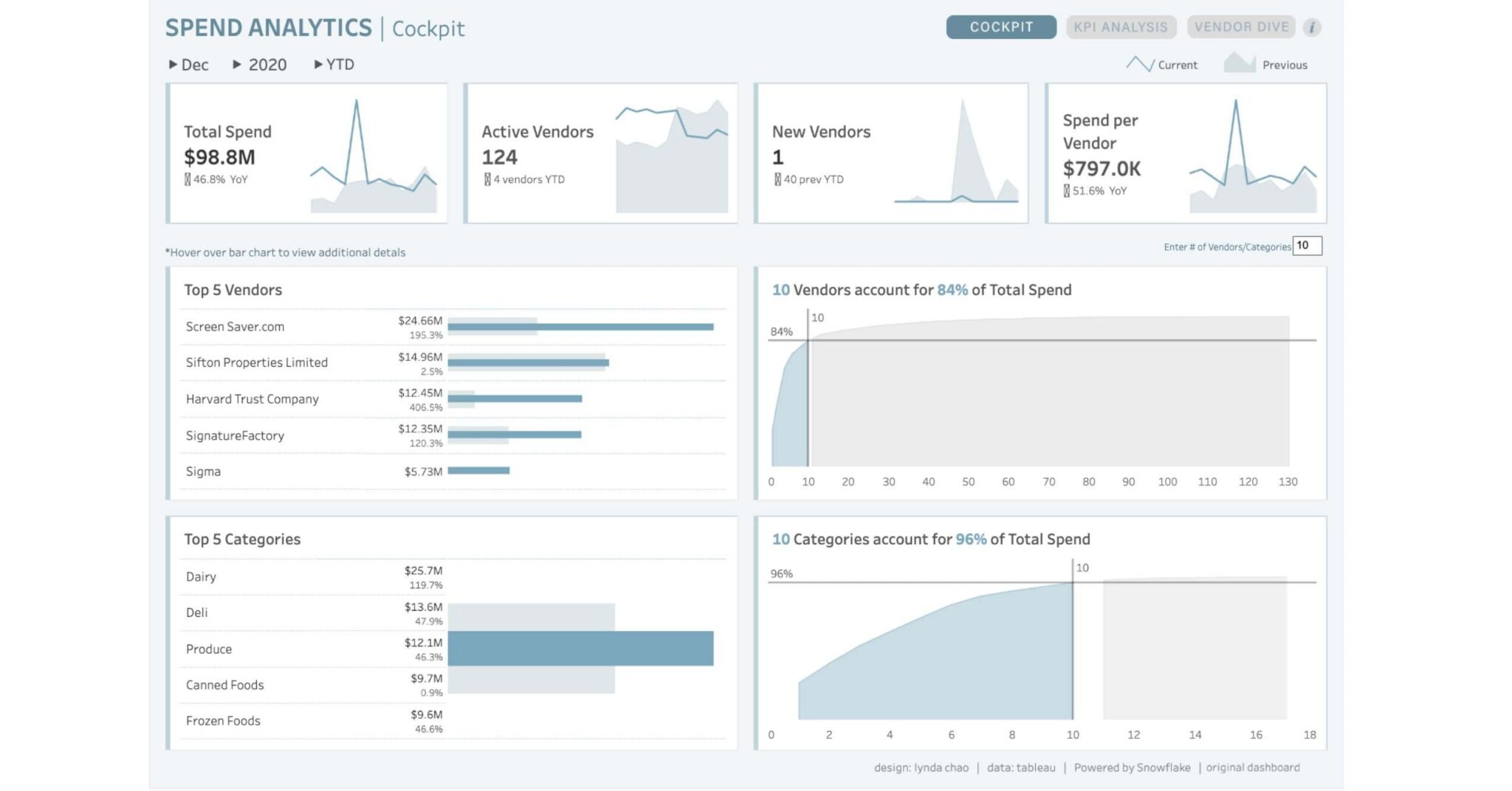Select the Cockpit tab
Image resolution: width=1512 pixels, height=791 pixels.
(x=1001, y=27)
